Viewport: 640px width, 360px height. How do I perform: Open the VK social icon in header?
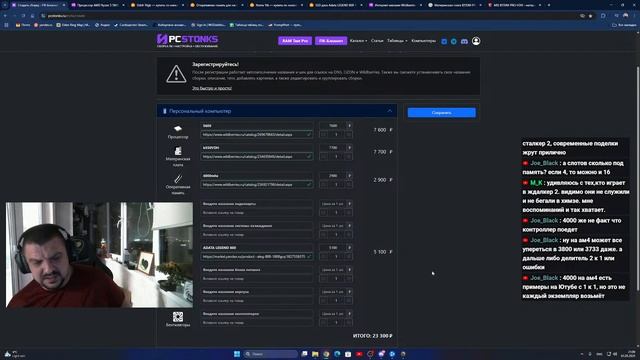pyautogui.click(x=444, y=41)
